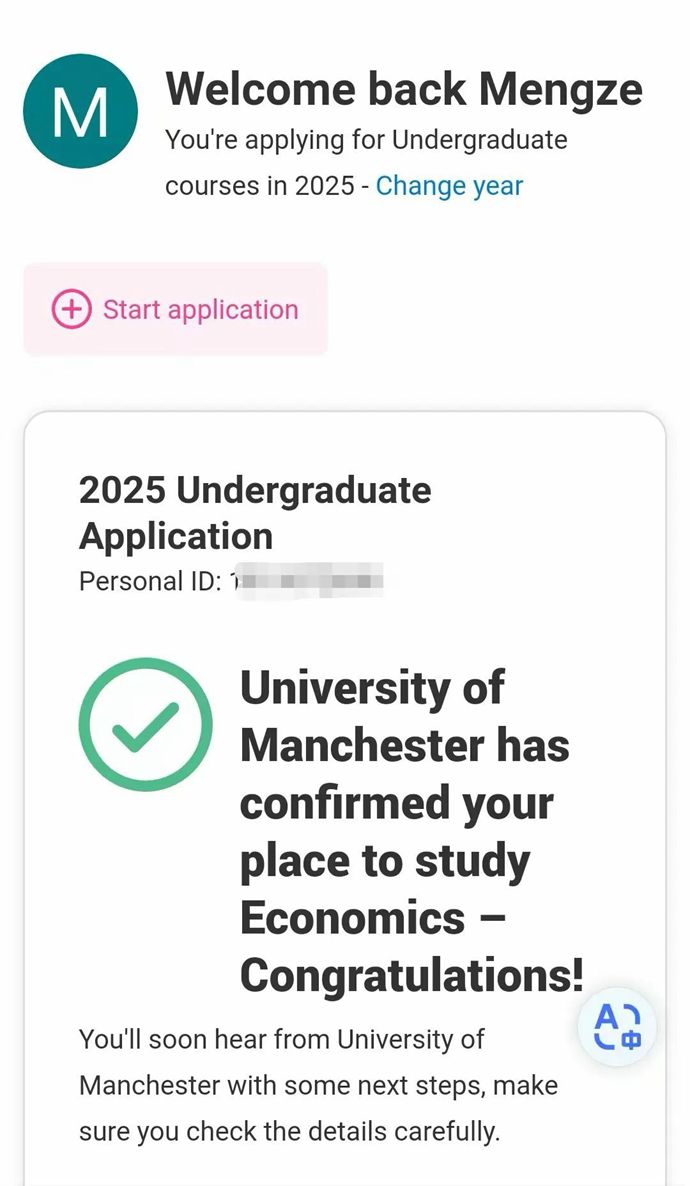The height and width of the screenshot is (1186, 690).
Task: Click the teal M profile avatar
Action: point(80,111)
